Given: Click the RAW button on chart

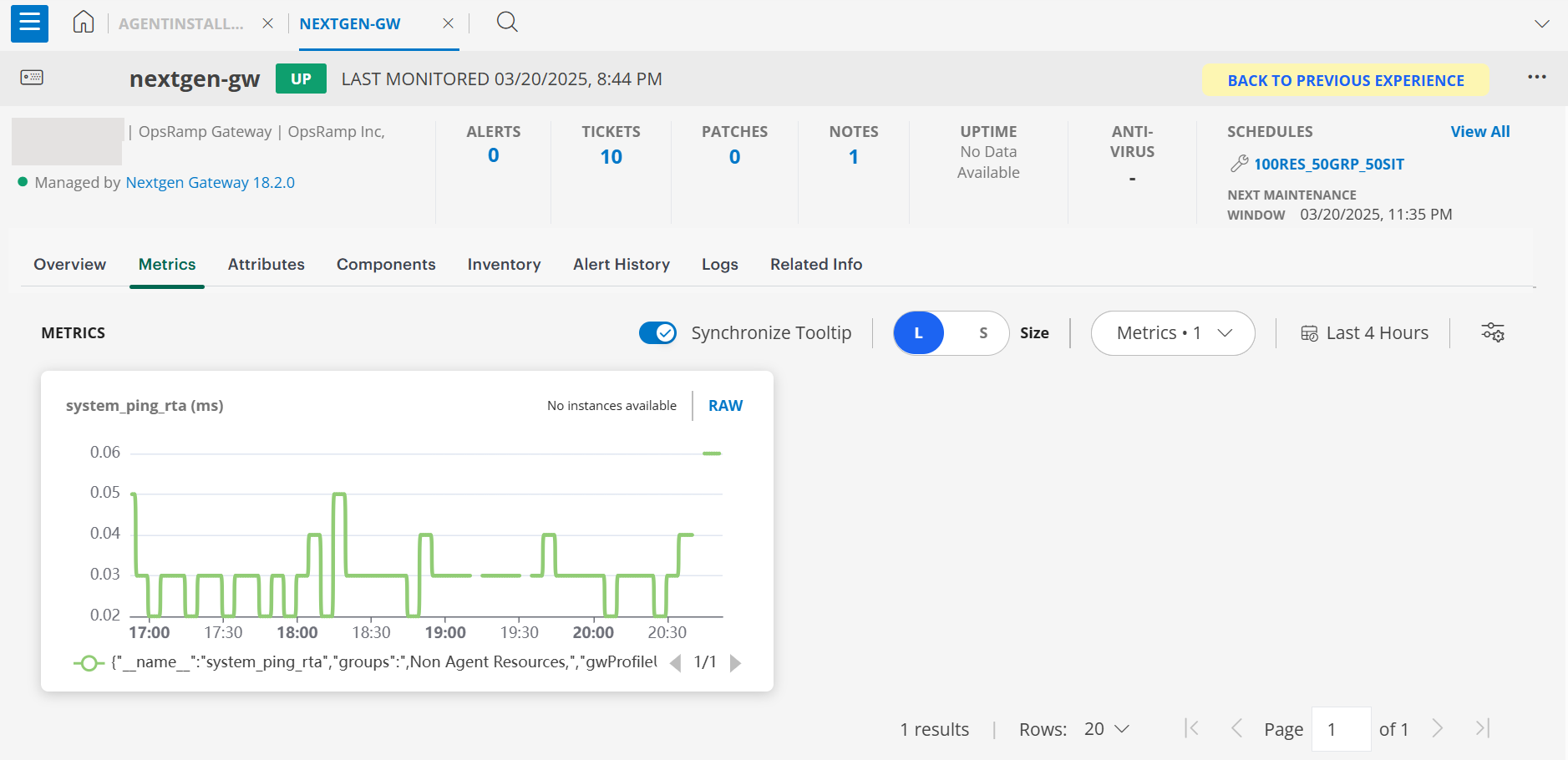Looking at the screenshot, I should (x=725, y=405).
